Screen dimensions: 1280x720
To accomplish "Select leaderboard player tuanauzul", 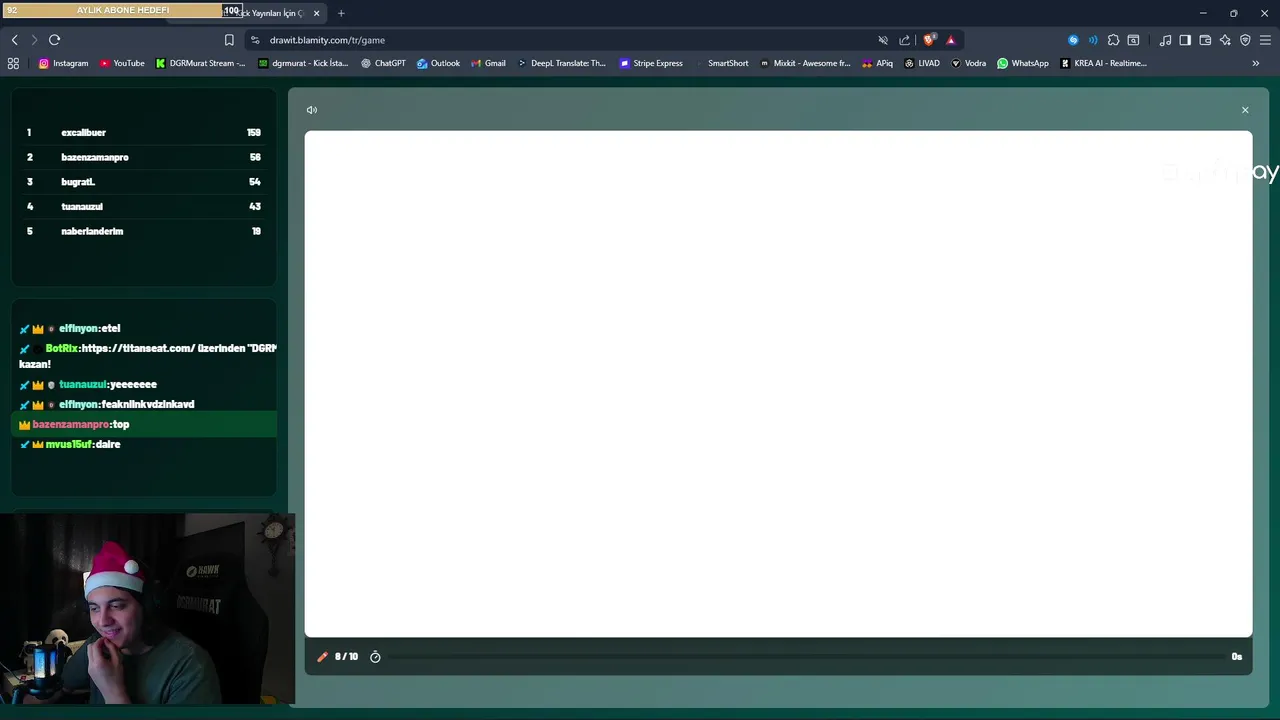I will pos(144,206).
